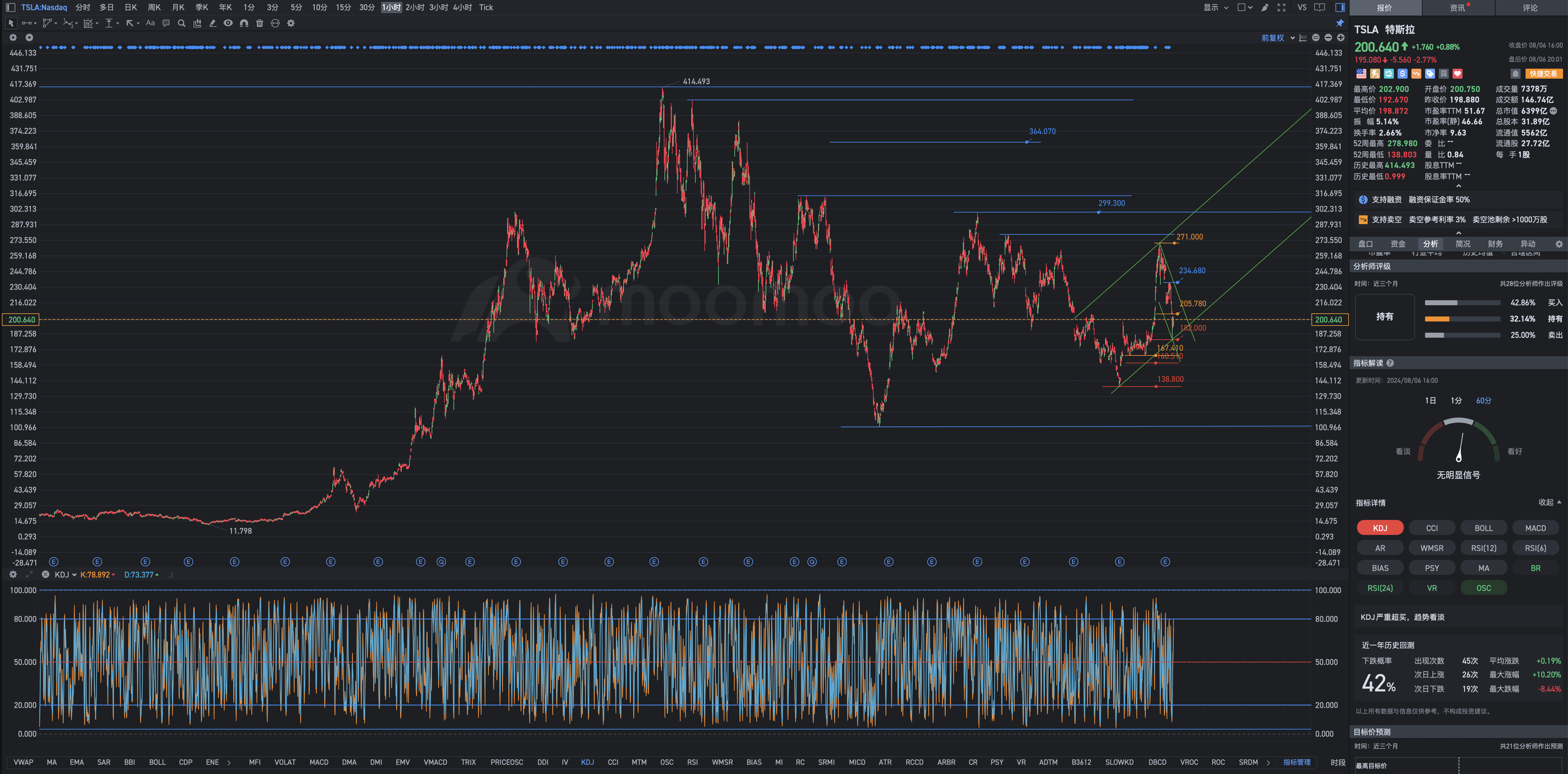
Task: Toggle the magnet snap mode
Action: click(x=244, y=23)
